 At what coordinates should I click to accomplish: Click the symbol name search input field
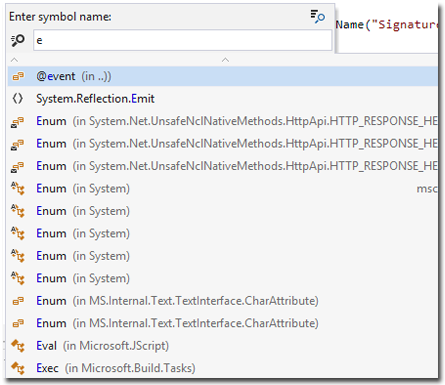click(x=182, y=40)
